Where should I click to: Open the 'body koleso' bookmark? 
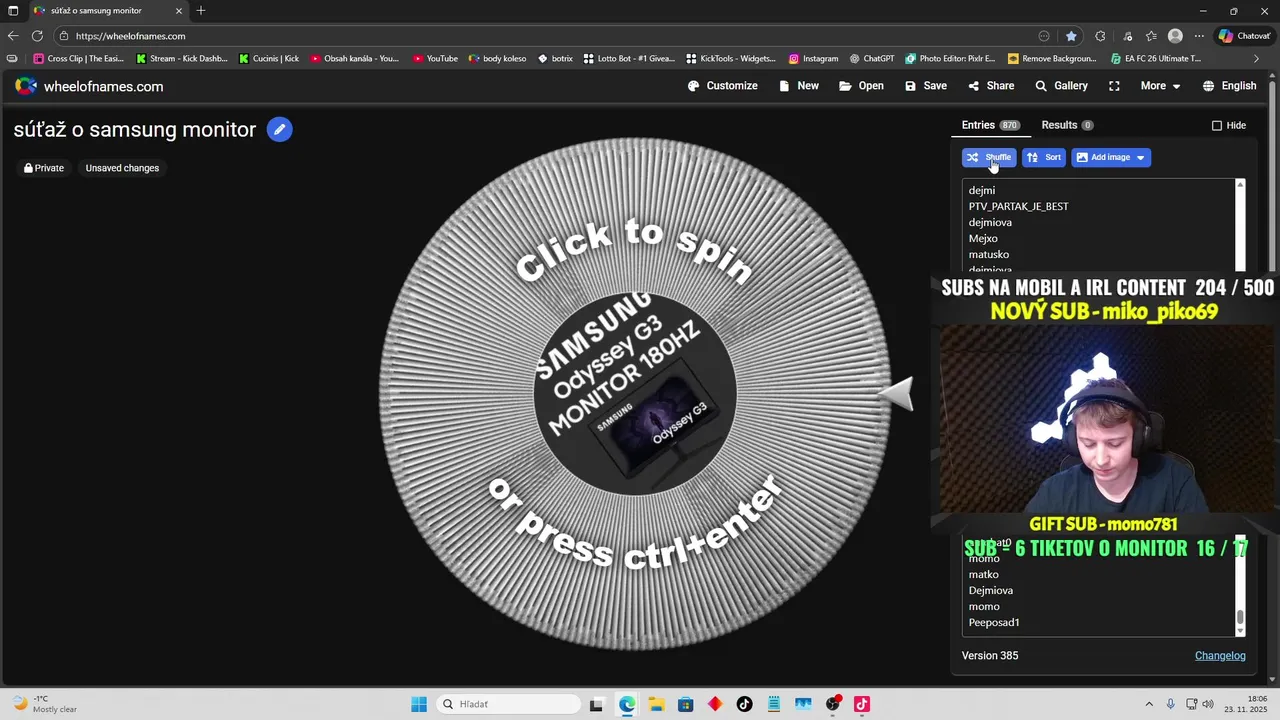click(497, 59)
